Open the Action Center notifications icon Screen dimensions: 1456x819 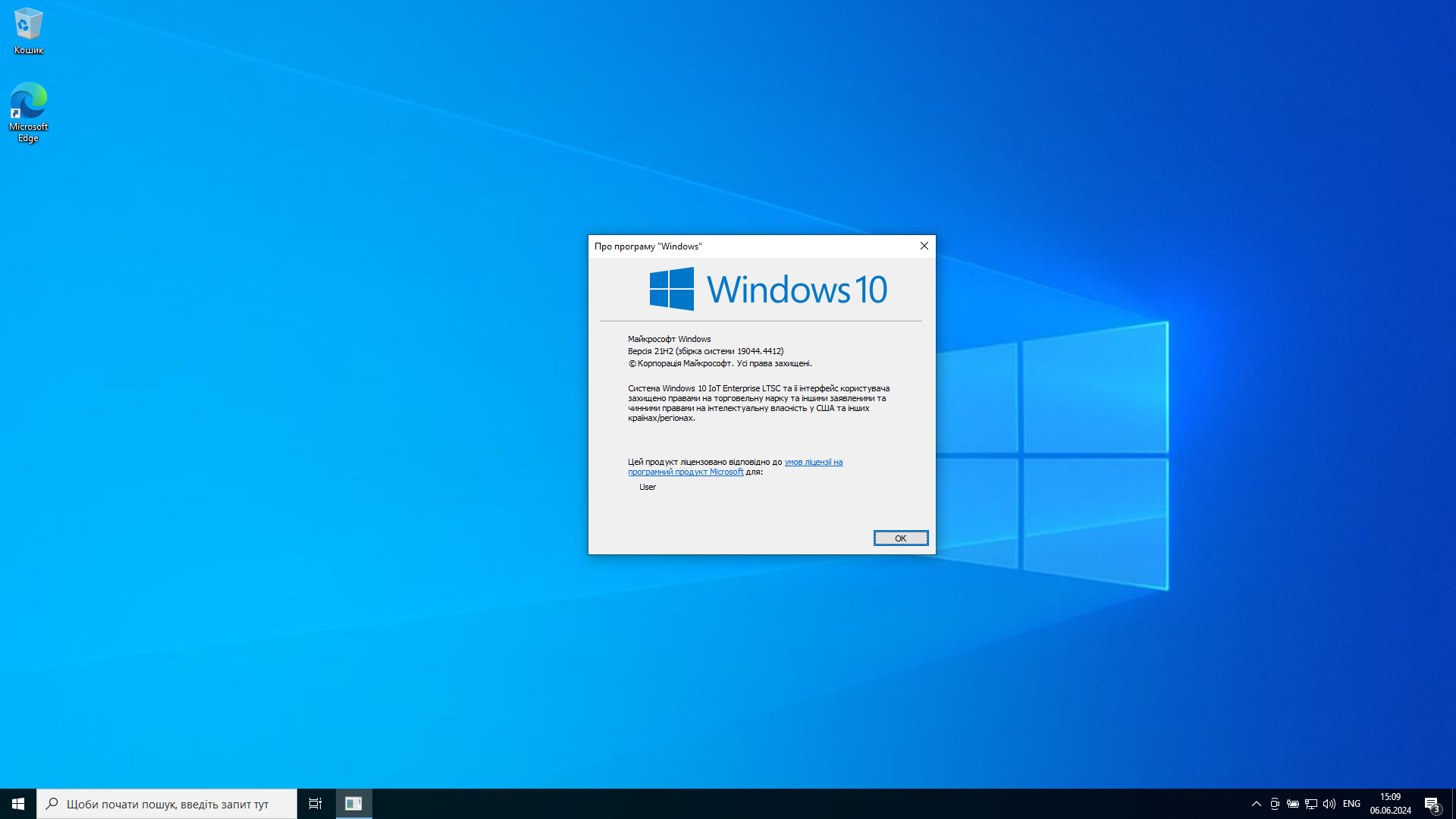(1431, 804)
